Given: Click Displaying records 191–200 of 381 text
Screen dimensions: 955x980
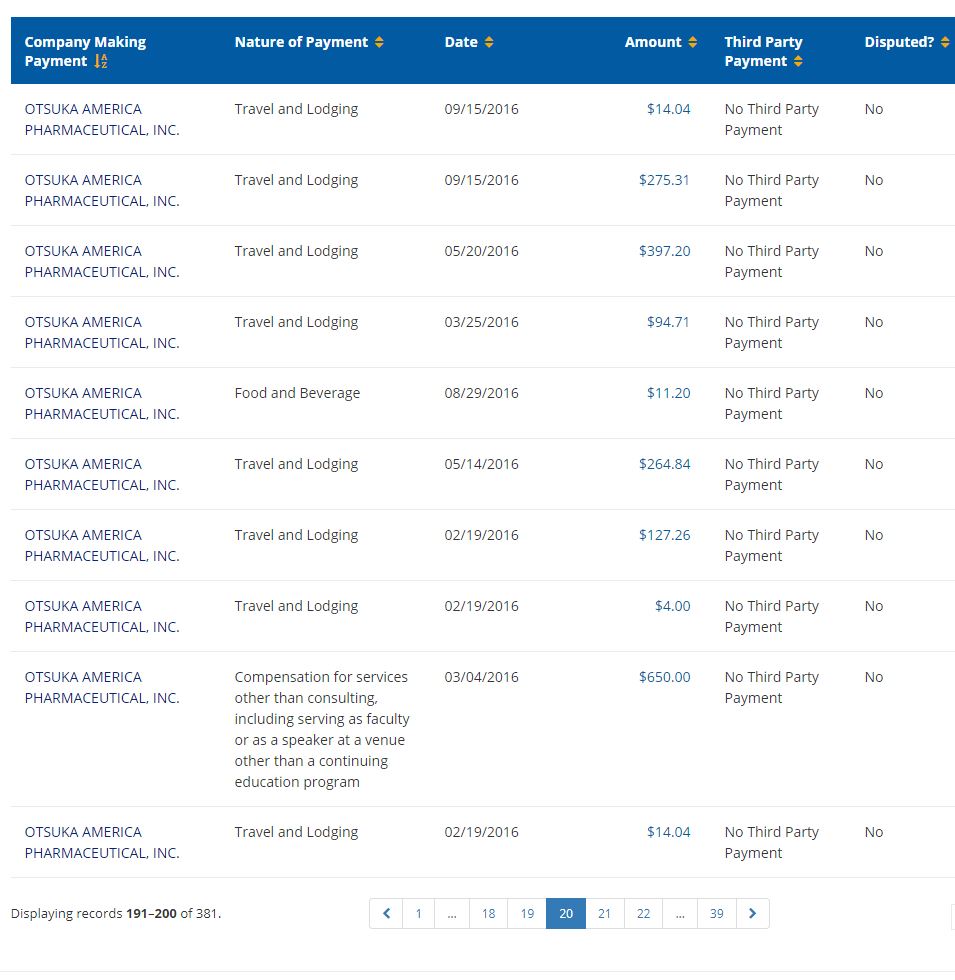Looking at the screenshot, I should click(x=116, y=914).
